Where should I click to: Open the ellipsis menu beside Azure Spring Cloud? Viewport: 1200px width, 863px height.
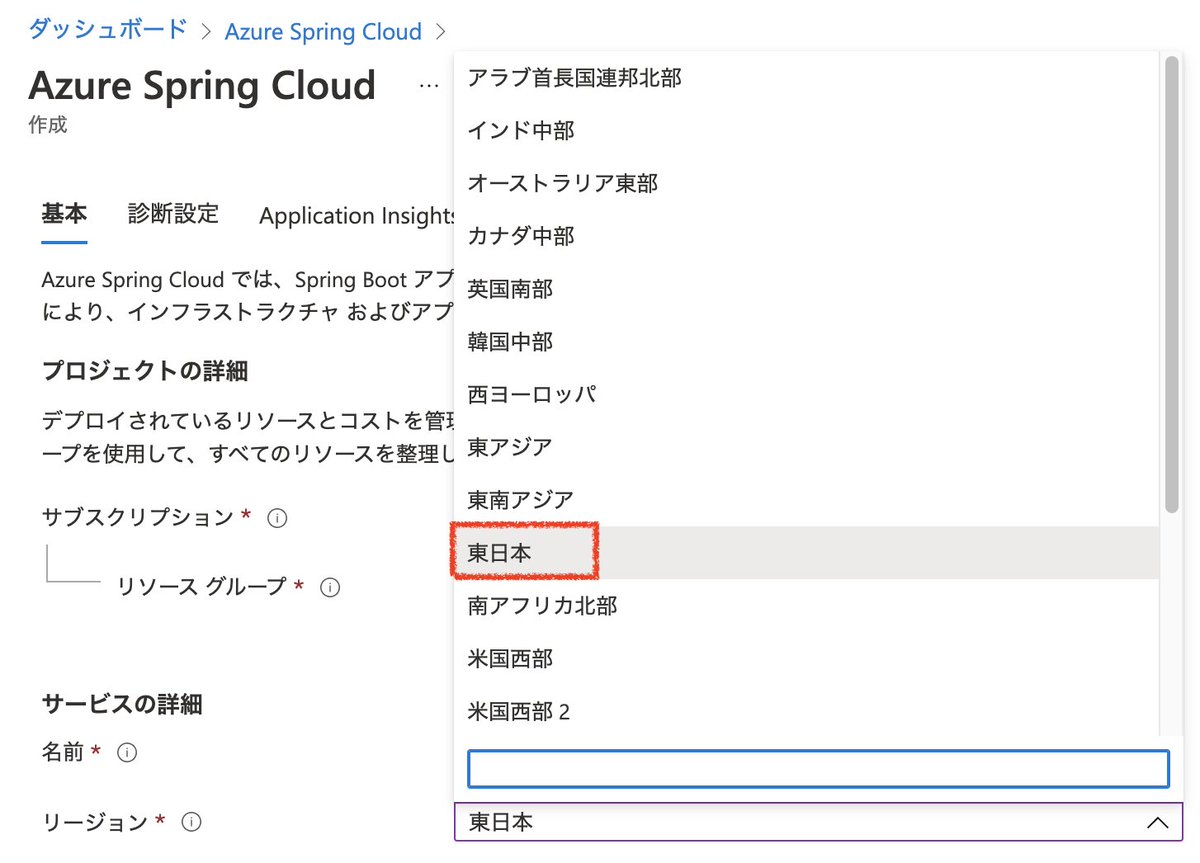pyautogui.click(x=429, y=87)
